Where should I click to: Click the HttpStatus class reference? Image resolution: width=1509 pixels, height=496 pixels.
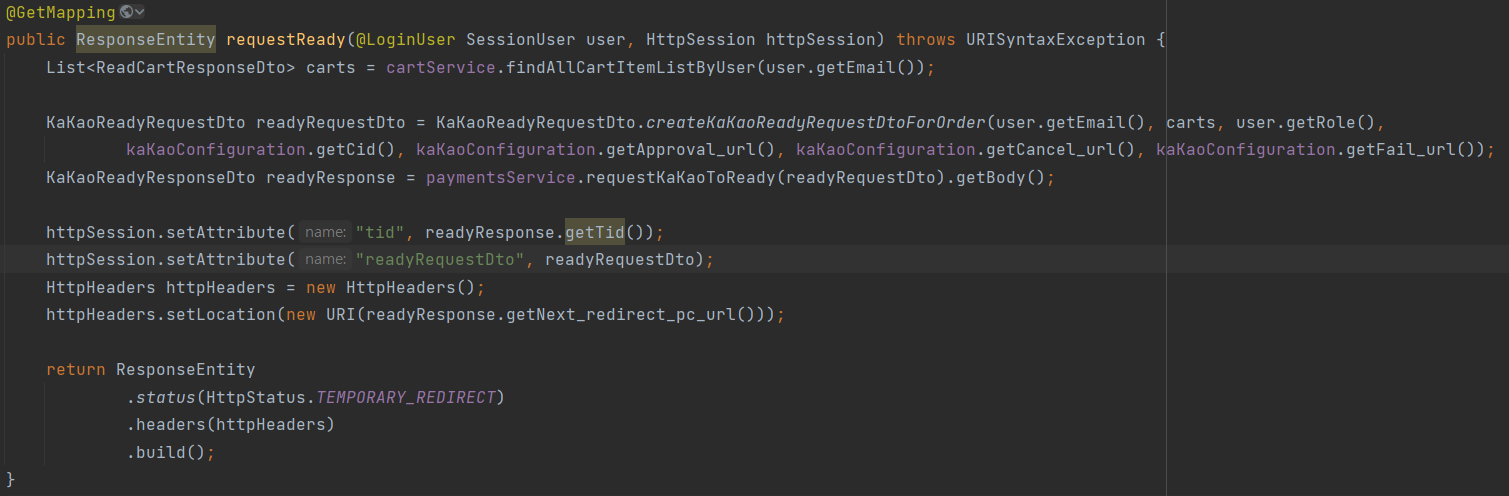coord(256,398)
